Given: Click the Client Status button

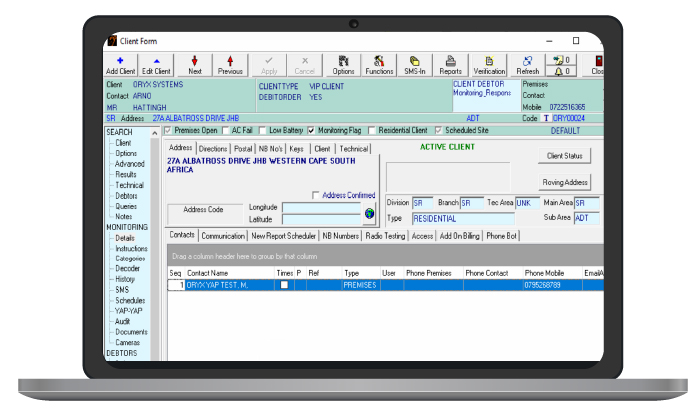Looking at the screenshot, I should 564,156.
